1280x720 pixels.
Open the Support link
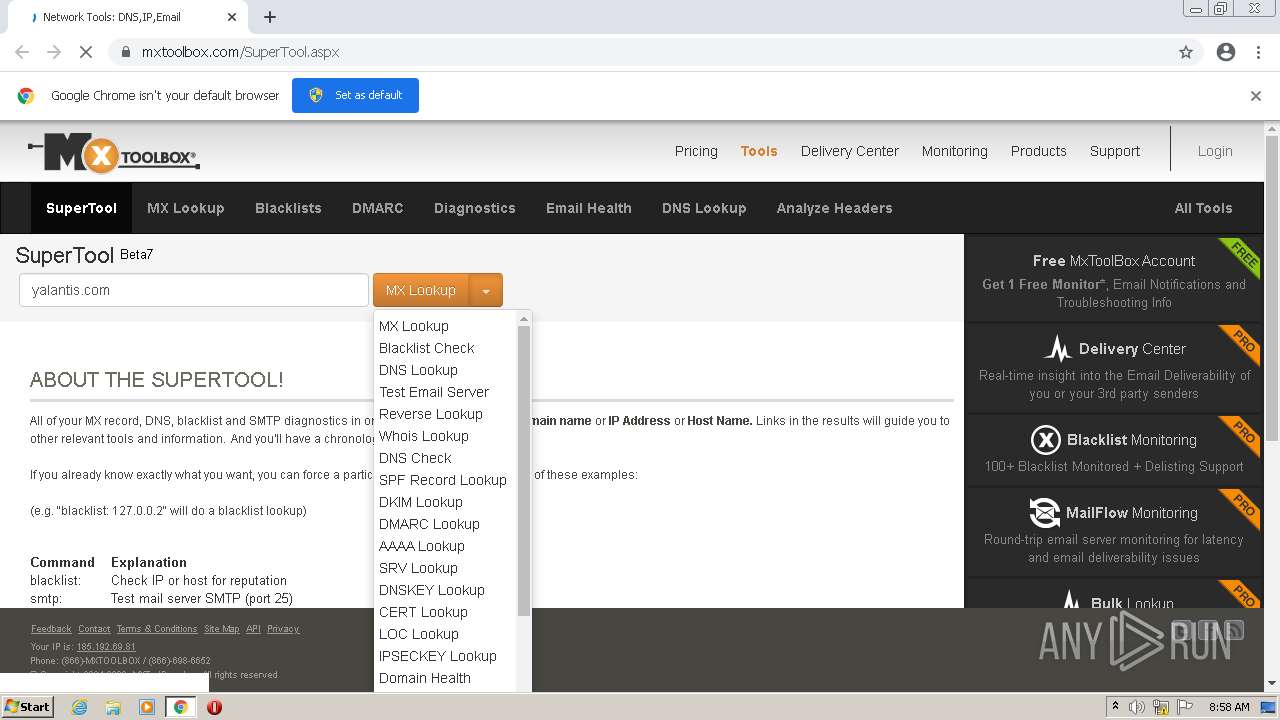point(1115,151)
